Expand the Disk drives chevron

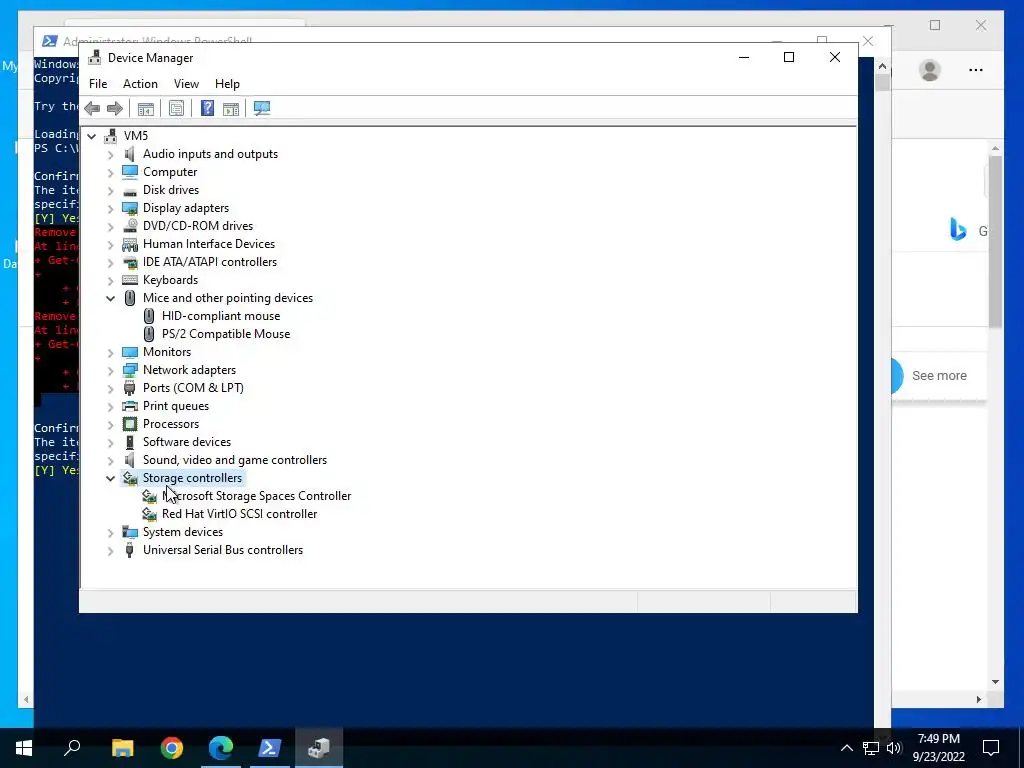[x=110, y=191]
